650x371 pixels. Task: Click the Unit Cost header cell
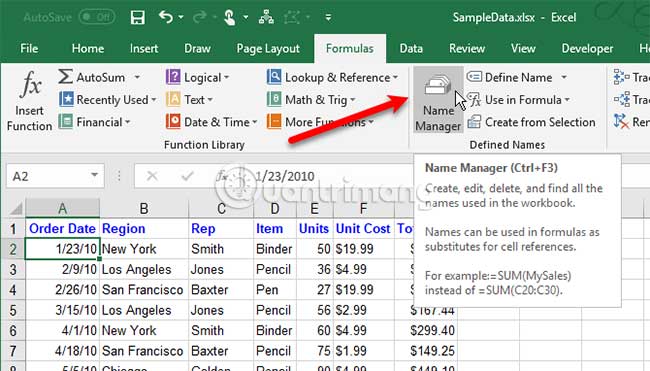click(x=364, y=228)
